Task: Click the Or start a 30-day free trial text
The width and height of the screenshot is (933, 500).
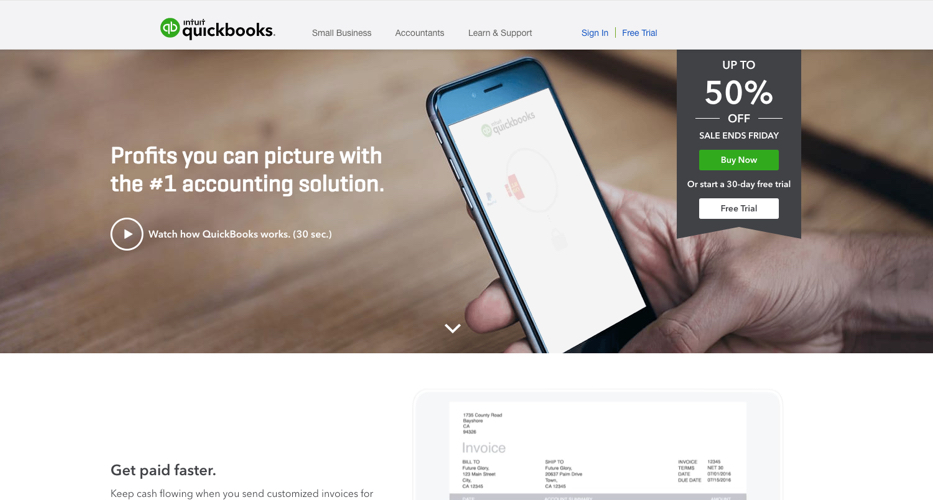Action: (738, 184)
